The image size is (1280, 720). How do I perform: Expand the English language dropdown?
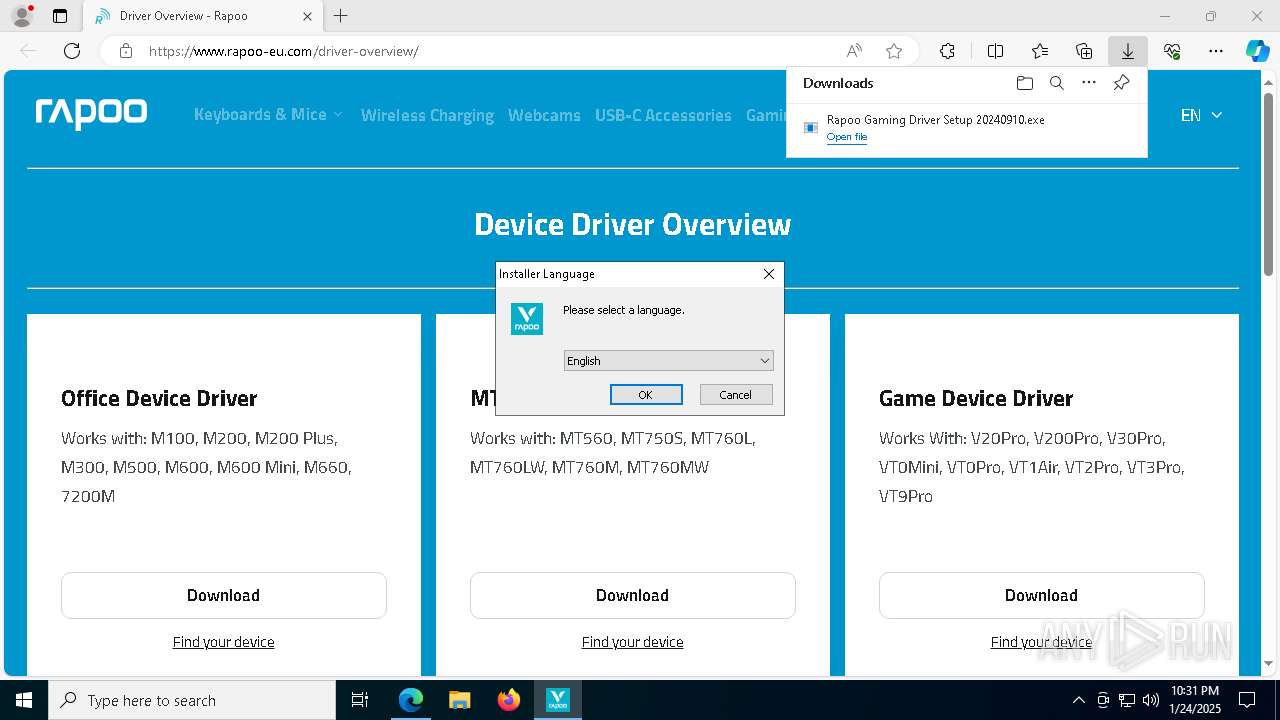[x=668, y=361]
